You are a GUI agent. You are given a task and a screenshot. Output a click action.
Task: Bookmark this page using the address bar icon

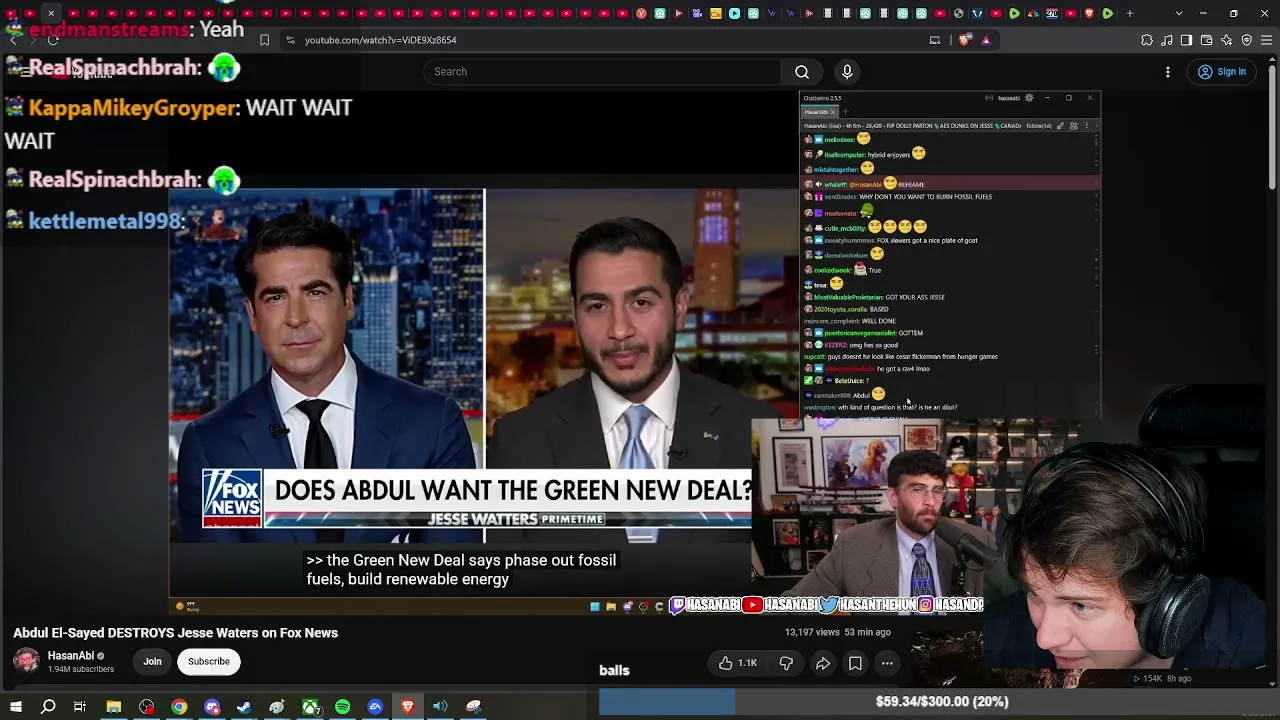[x=264, y=40]
